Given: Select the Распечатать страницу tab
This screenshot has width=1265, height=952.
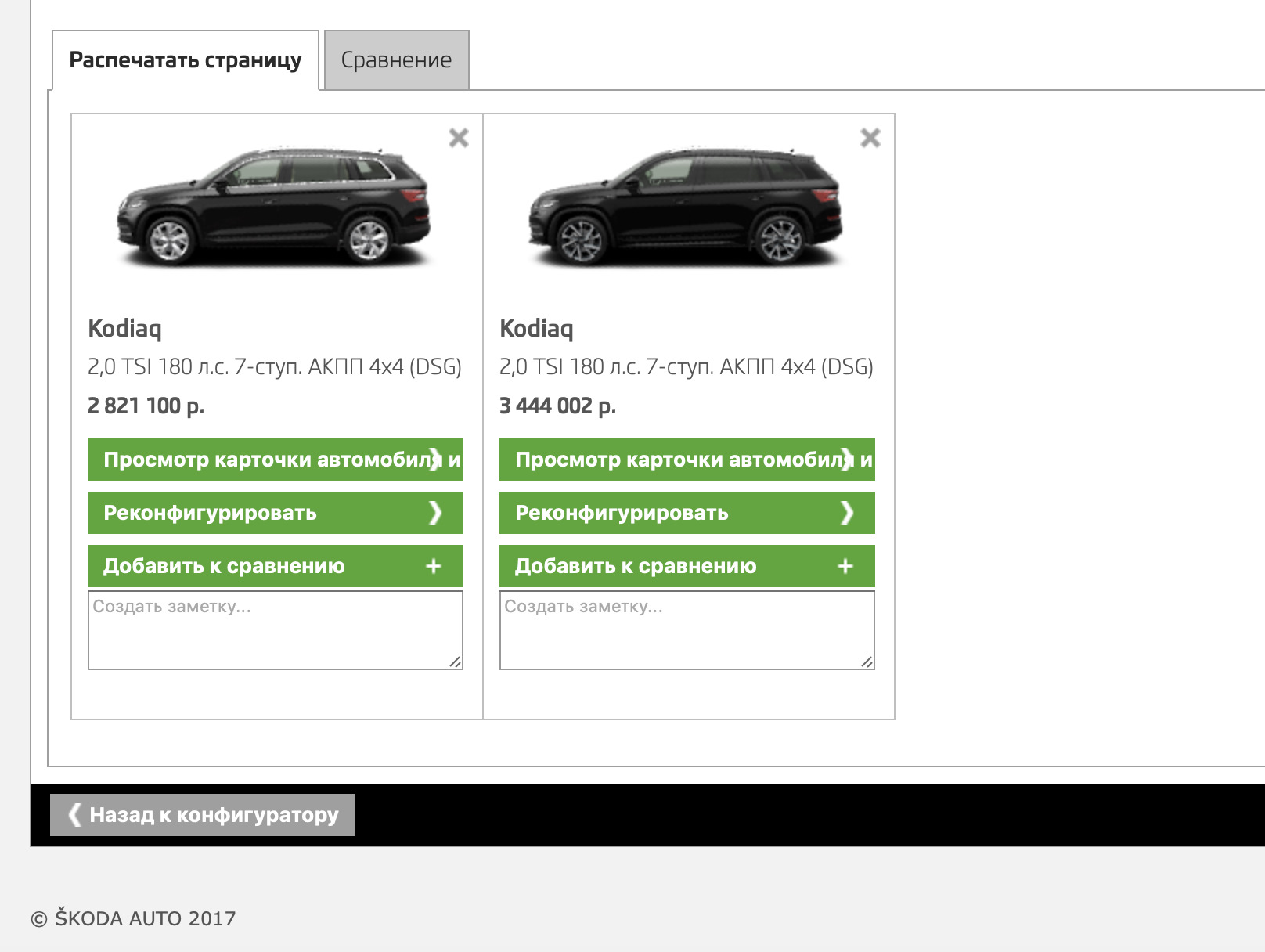Looking at the screenshot, I should pyautogui.click(x=186, y=60).
